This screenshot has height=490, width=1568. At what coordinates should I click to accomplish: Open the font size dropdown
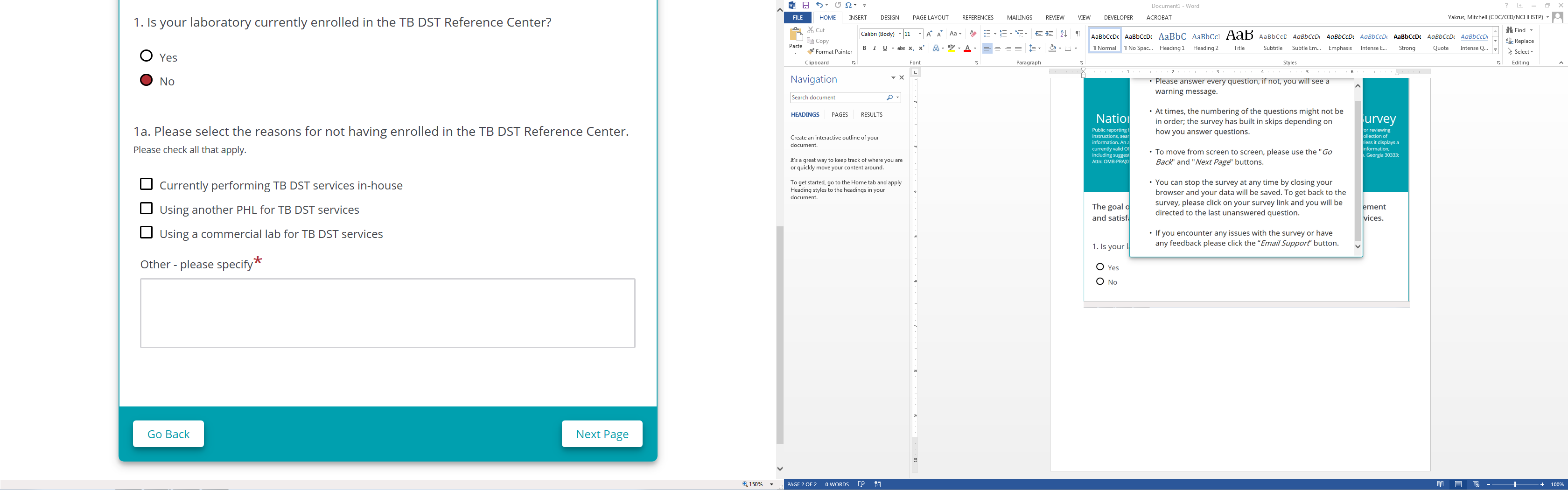(920, 34)
